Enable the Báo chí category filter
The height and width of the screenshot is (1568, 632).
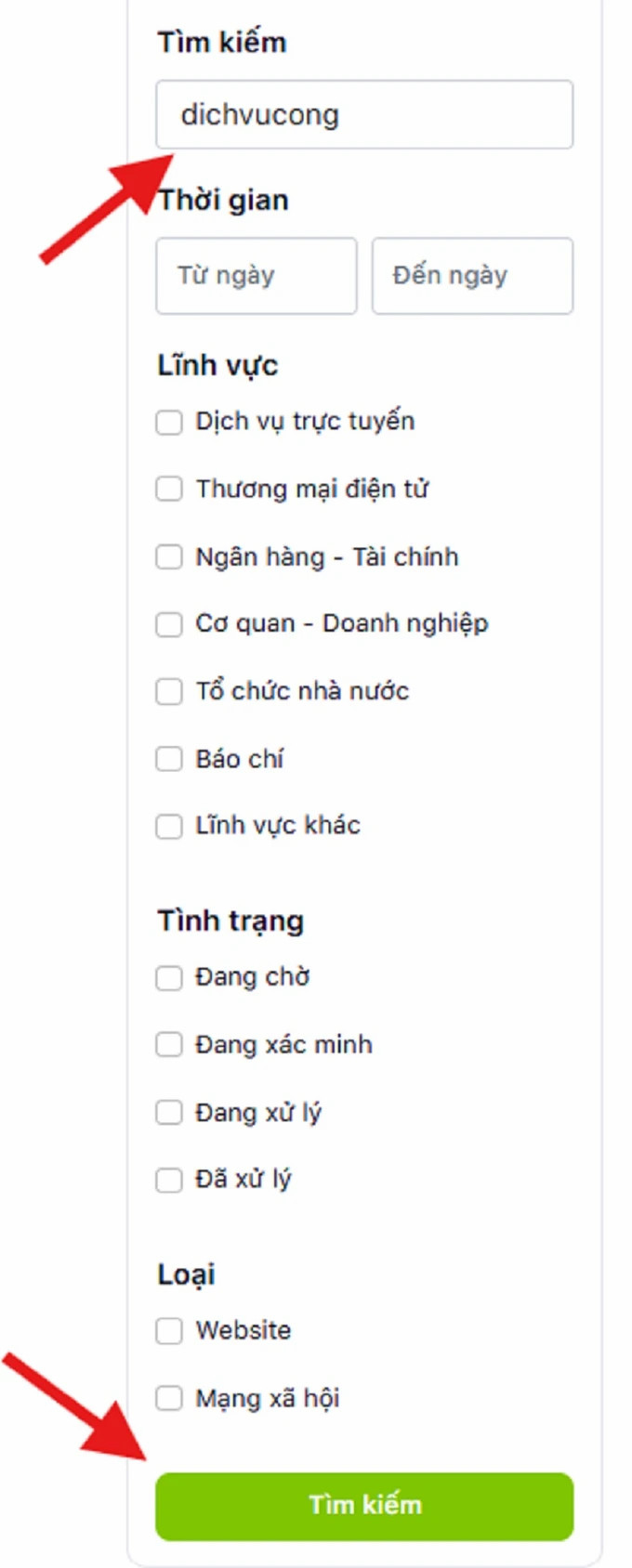click(x=168, y=759)
